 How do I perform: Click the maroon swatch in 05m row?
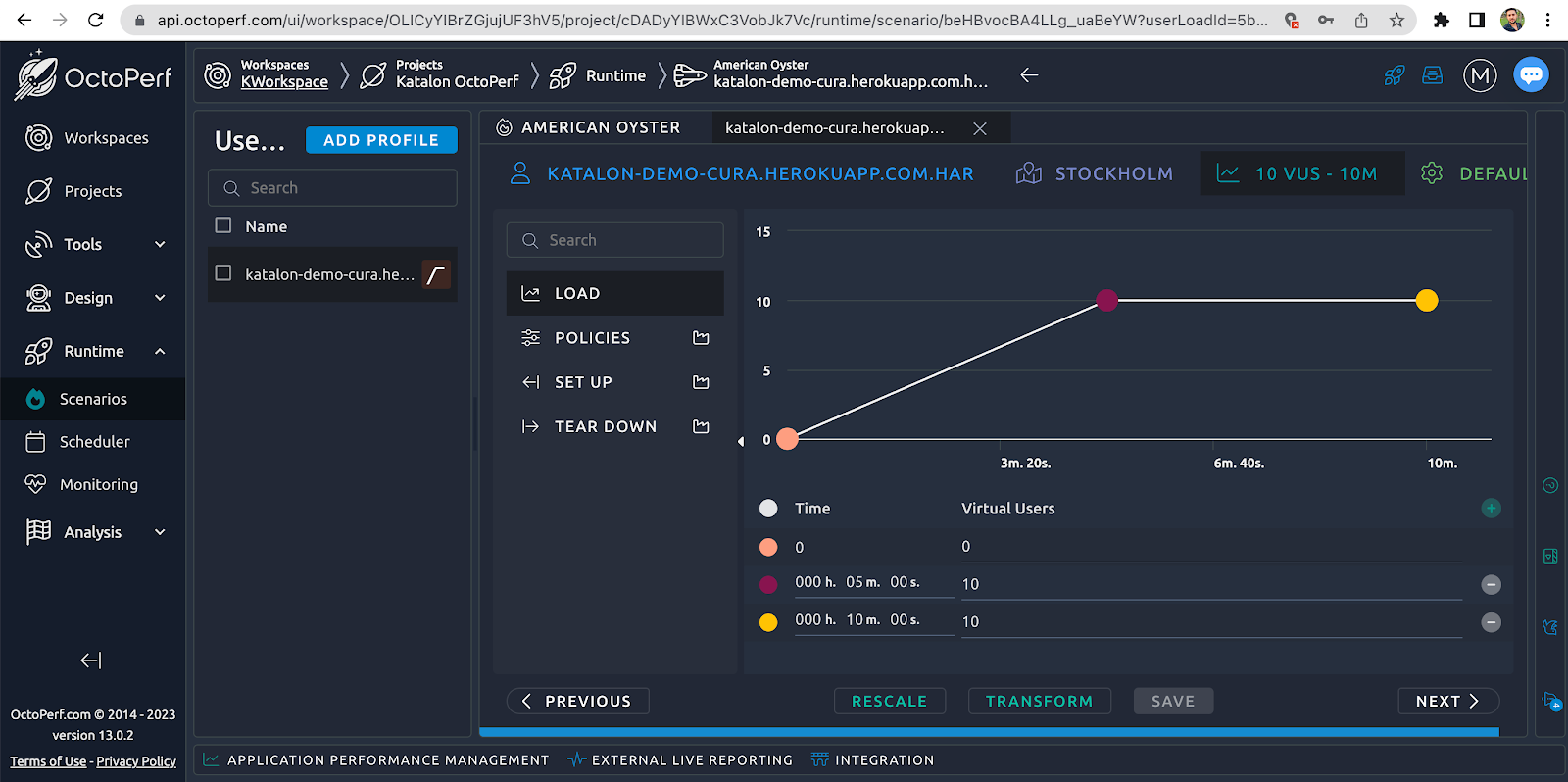[x=768, y=585]
